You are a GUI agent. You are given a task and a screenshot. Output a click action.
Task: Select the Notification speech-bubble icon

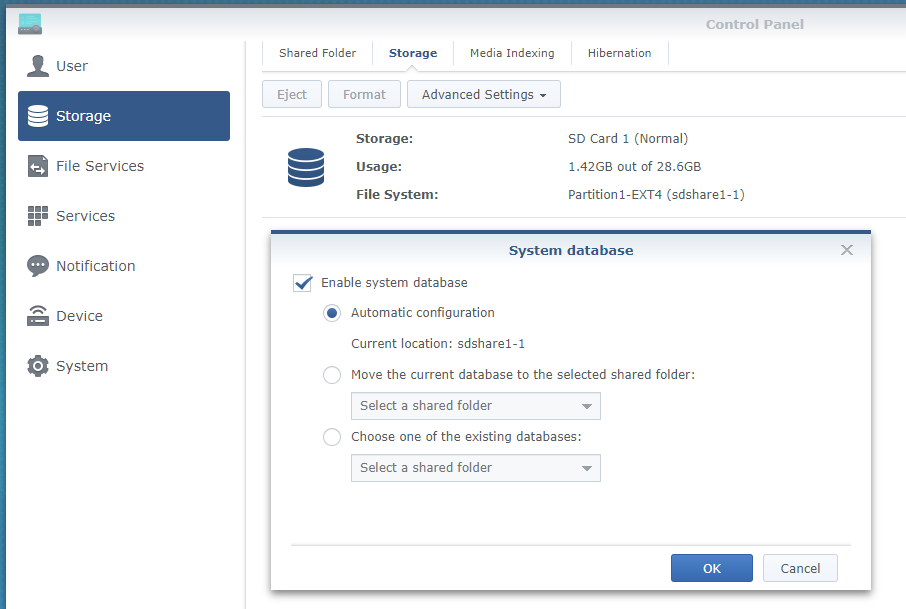pyautogui.click(x=37, y=266)
